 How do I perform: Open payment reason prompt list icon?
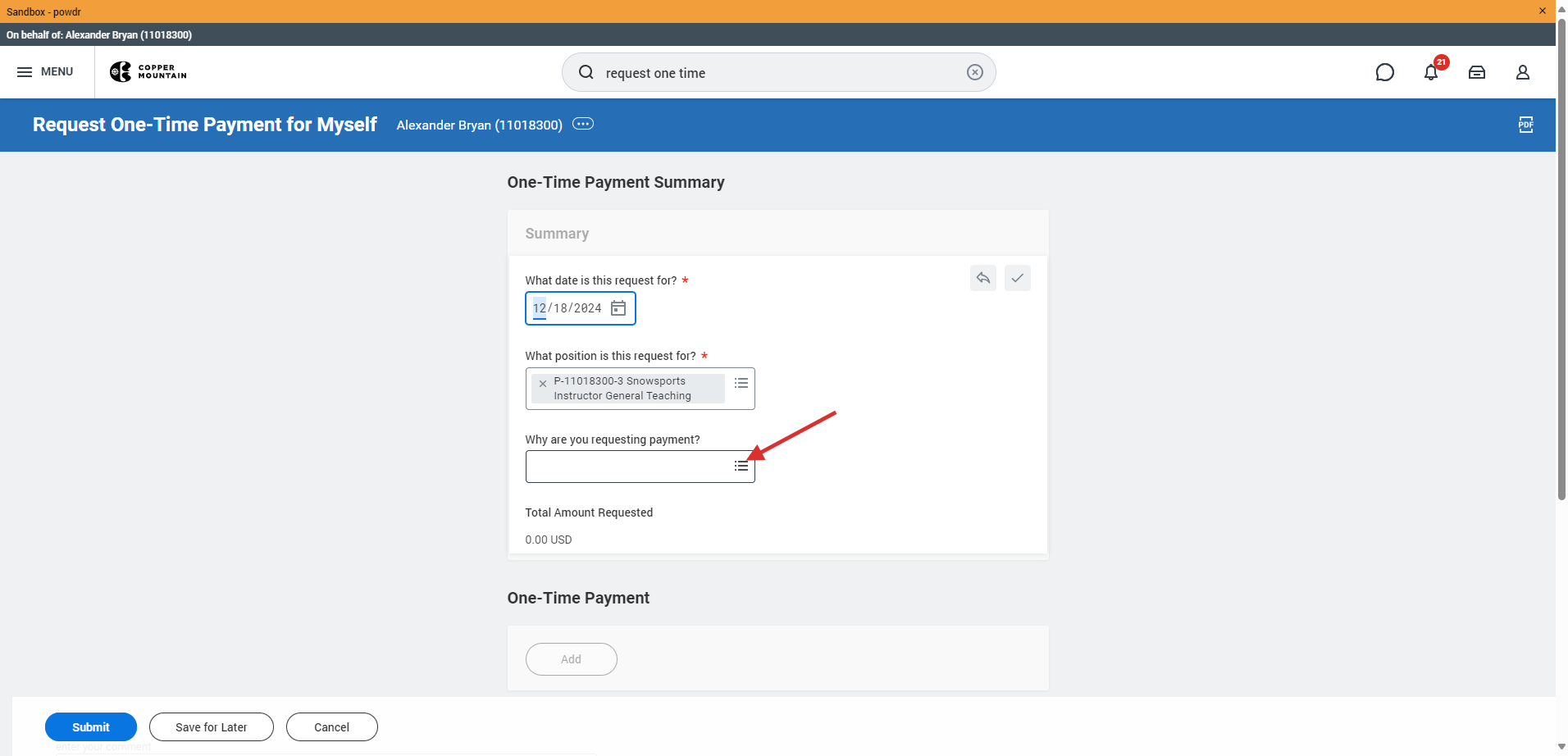[741, 466]
